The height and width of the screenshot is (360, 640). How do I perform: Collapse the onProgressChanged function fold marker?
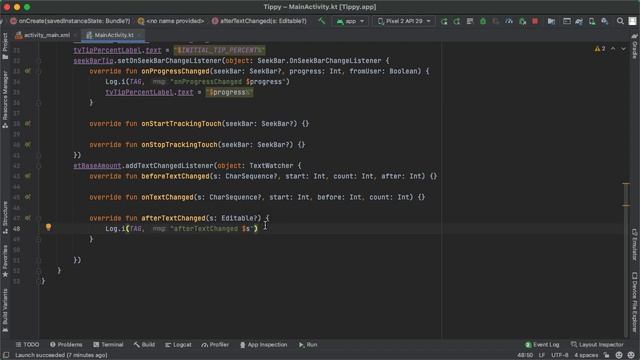pos(38,71)
